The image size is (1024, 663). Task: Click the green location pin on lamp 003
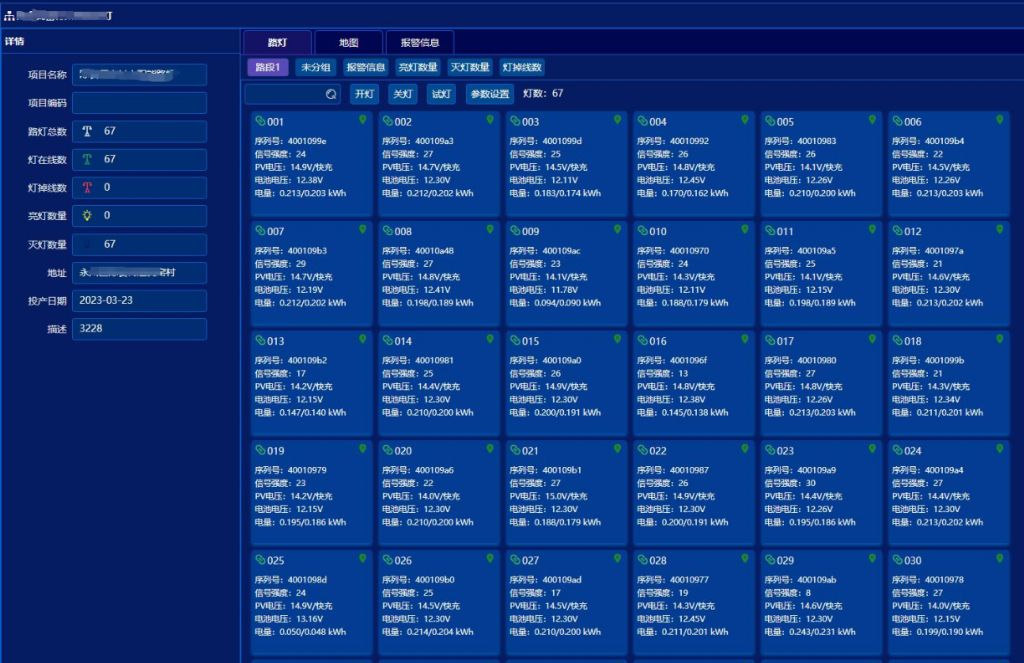click(x=618, y=119)
